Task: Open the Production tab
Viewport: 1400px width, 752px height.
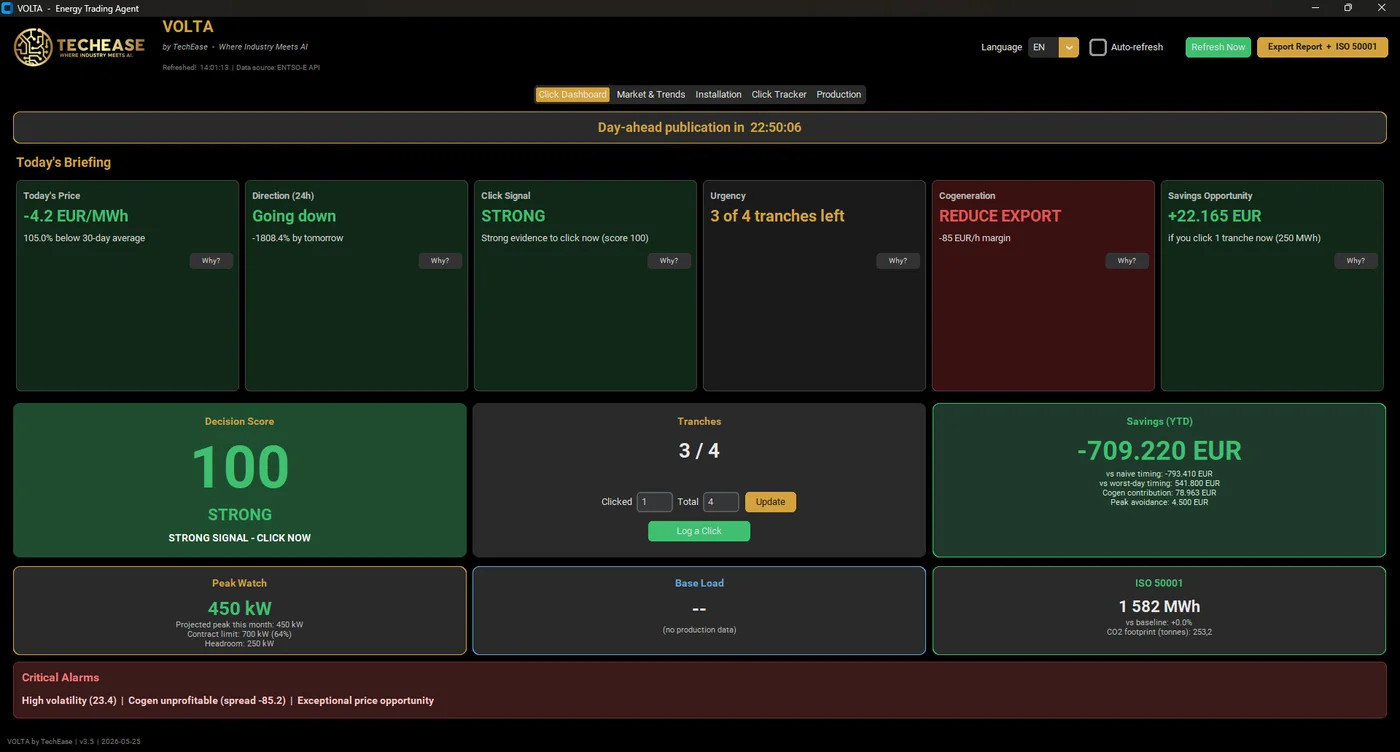Action: (839, 94)
